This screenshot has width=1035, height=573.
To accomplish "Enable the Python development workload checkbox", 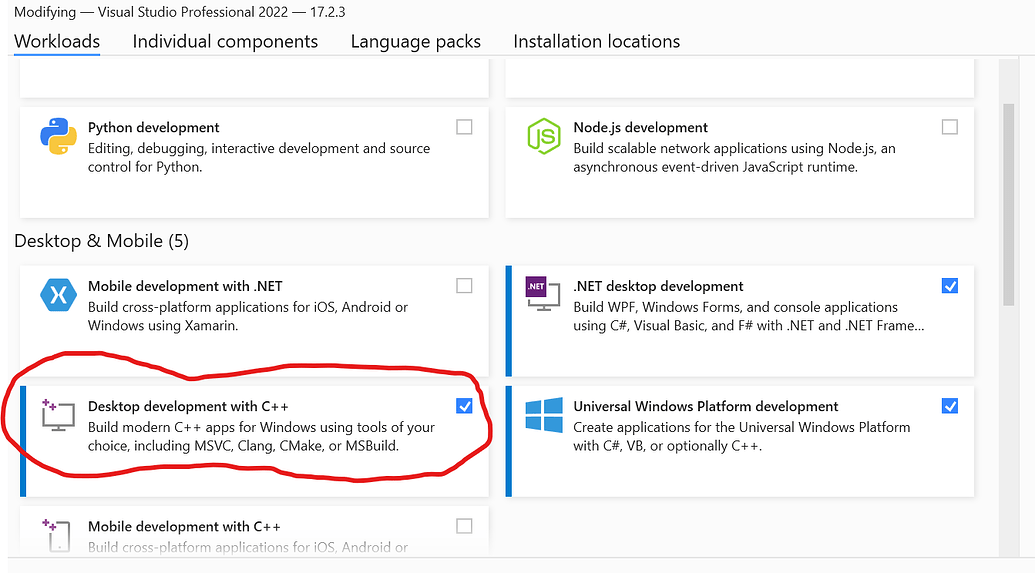I will [464, 127].
